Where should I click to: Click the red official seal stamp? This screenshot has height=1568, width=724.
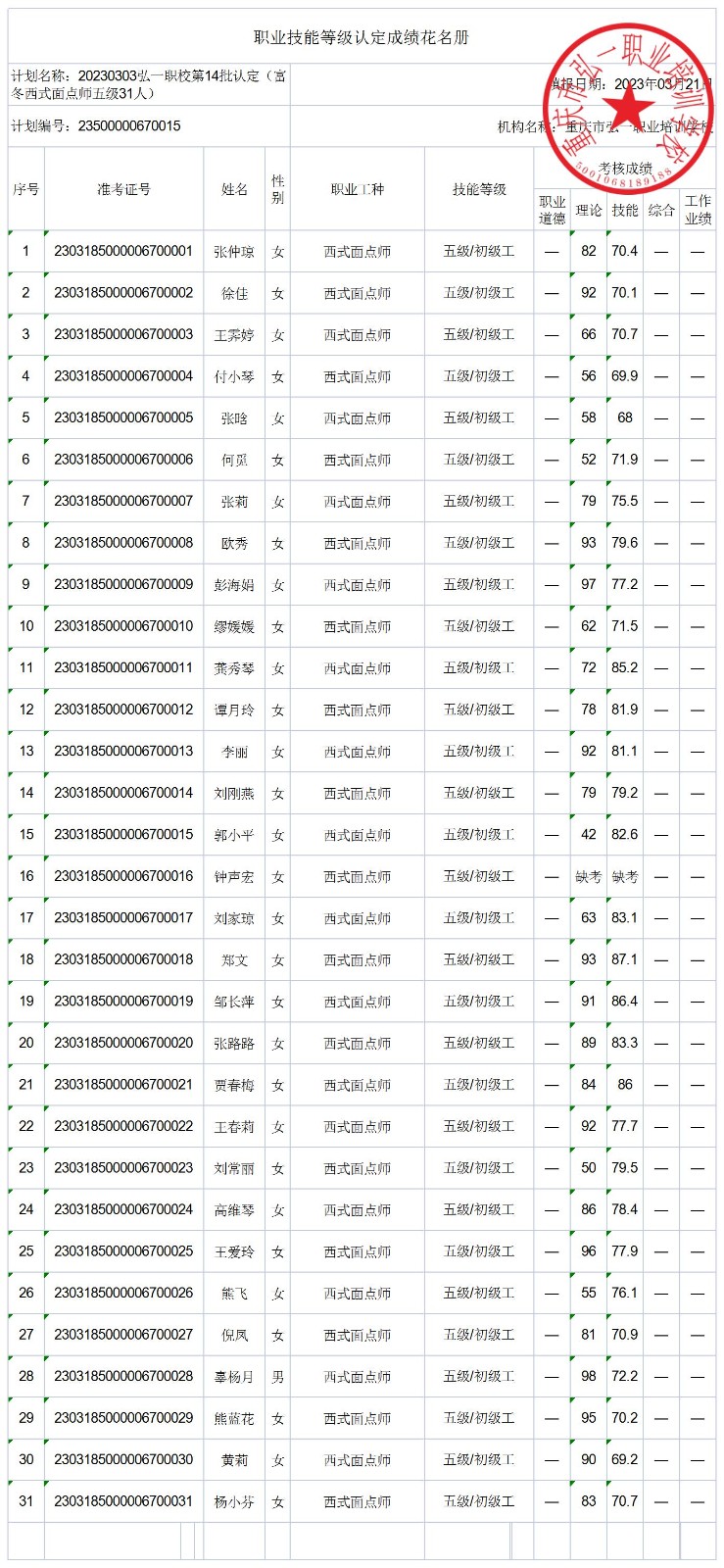click(627, 105)
